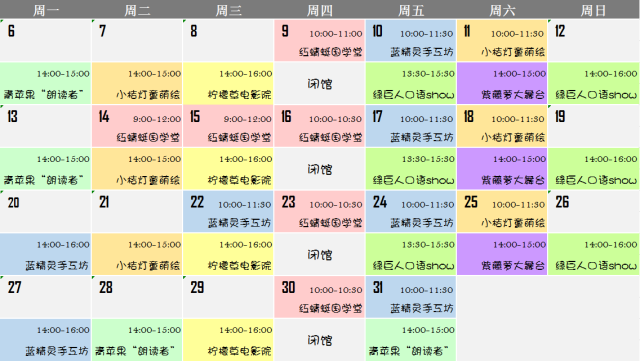This screenshot has height=361, width=640.
Task: Click 红蜻蜓国学堂 in the date 30 cell
Action: [x=331, y=308]
